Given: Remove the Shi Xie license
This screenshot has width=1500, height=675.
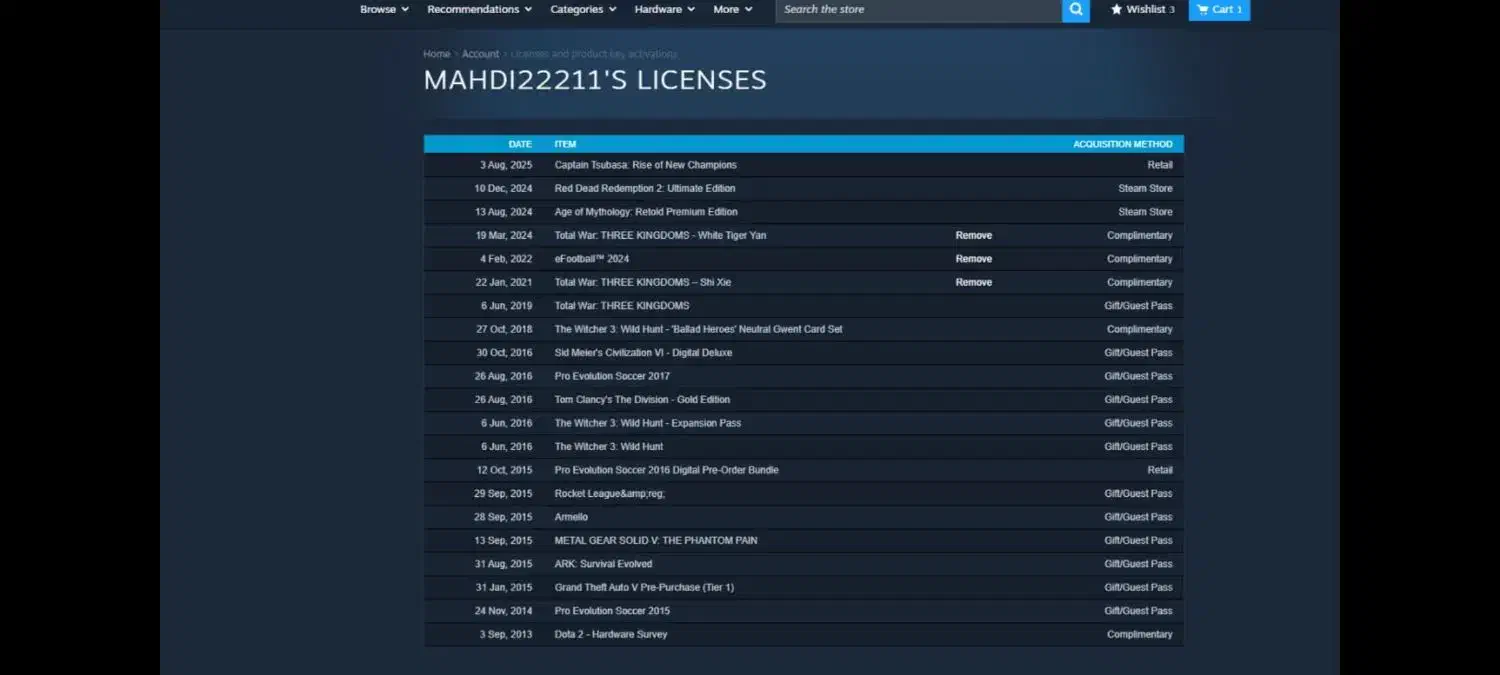Looking at the screenshot, I should click(x=973, y=283).
